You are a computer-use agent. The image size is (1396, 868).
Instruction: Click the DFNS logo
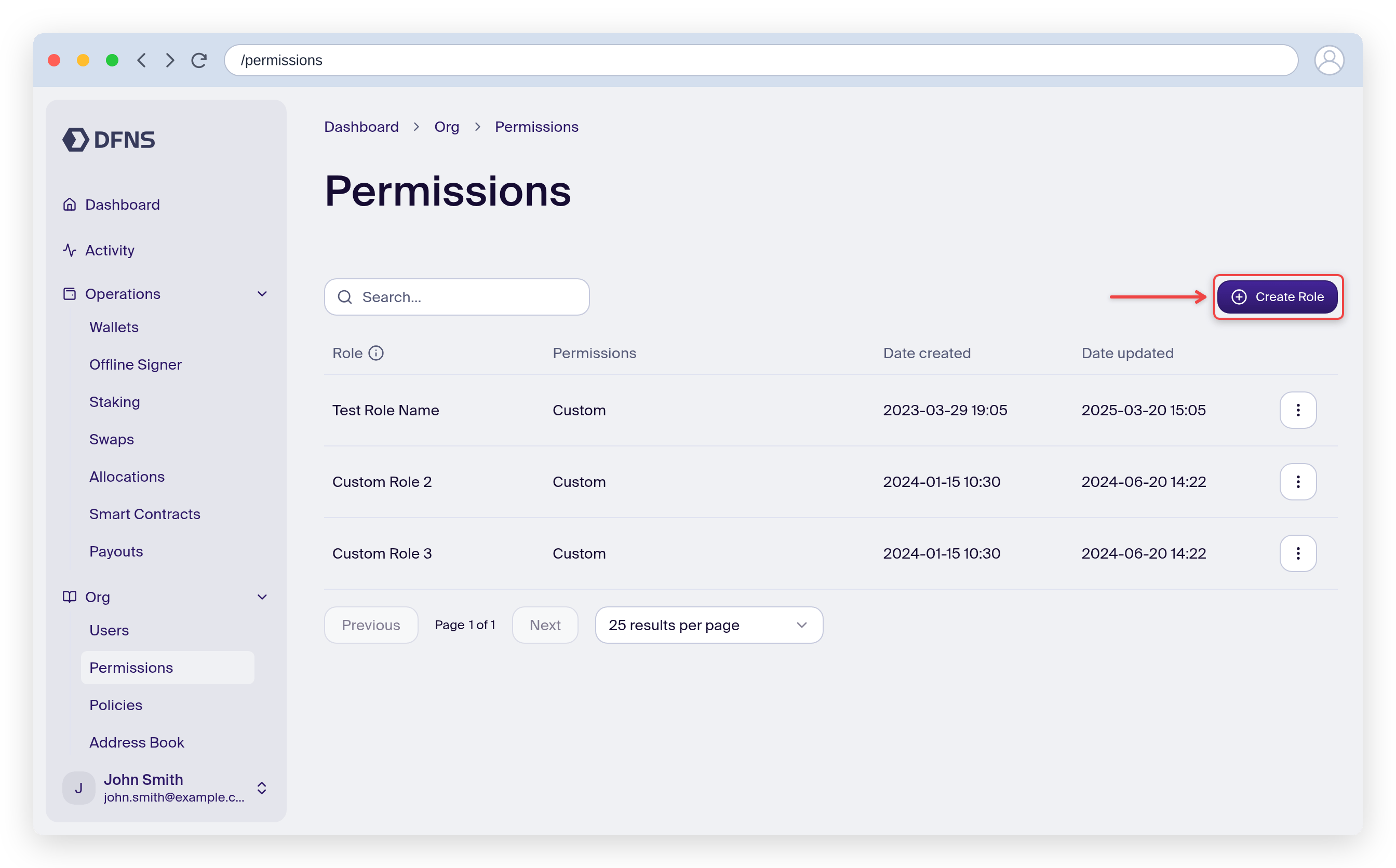(x=109, y=140)
